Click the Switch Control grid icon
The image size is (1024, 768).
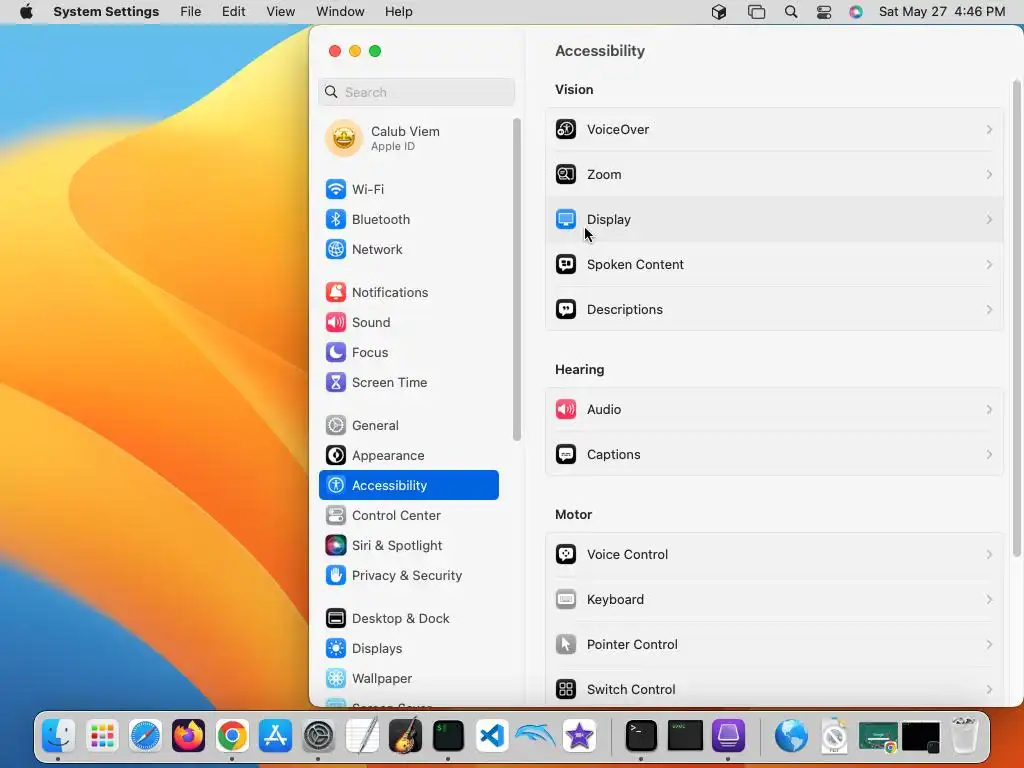point(566,690)
